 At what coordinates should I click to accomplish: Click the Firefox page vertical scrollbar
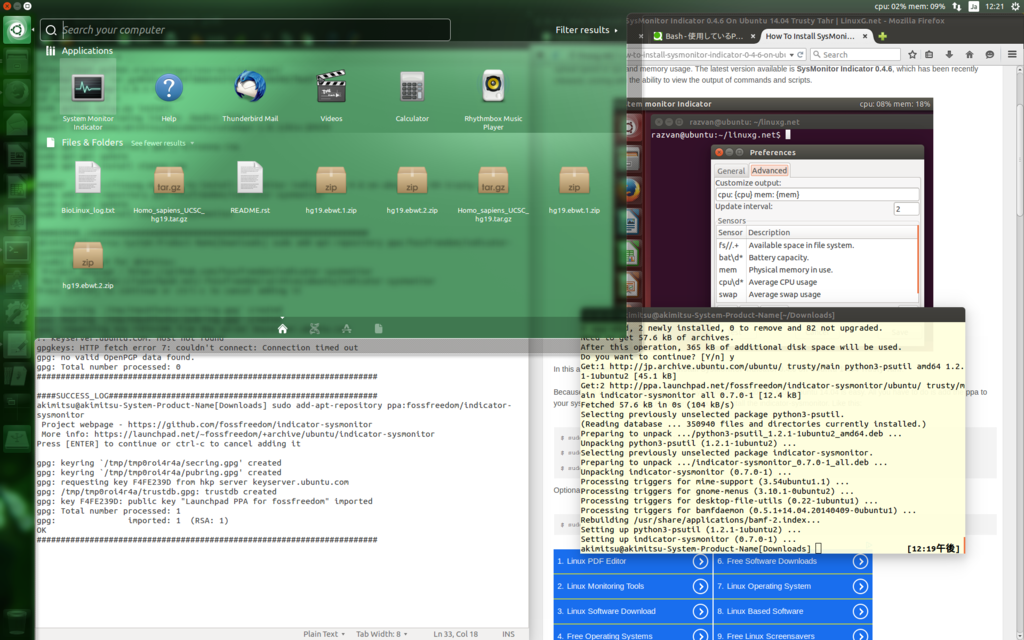click(1020, 160)
